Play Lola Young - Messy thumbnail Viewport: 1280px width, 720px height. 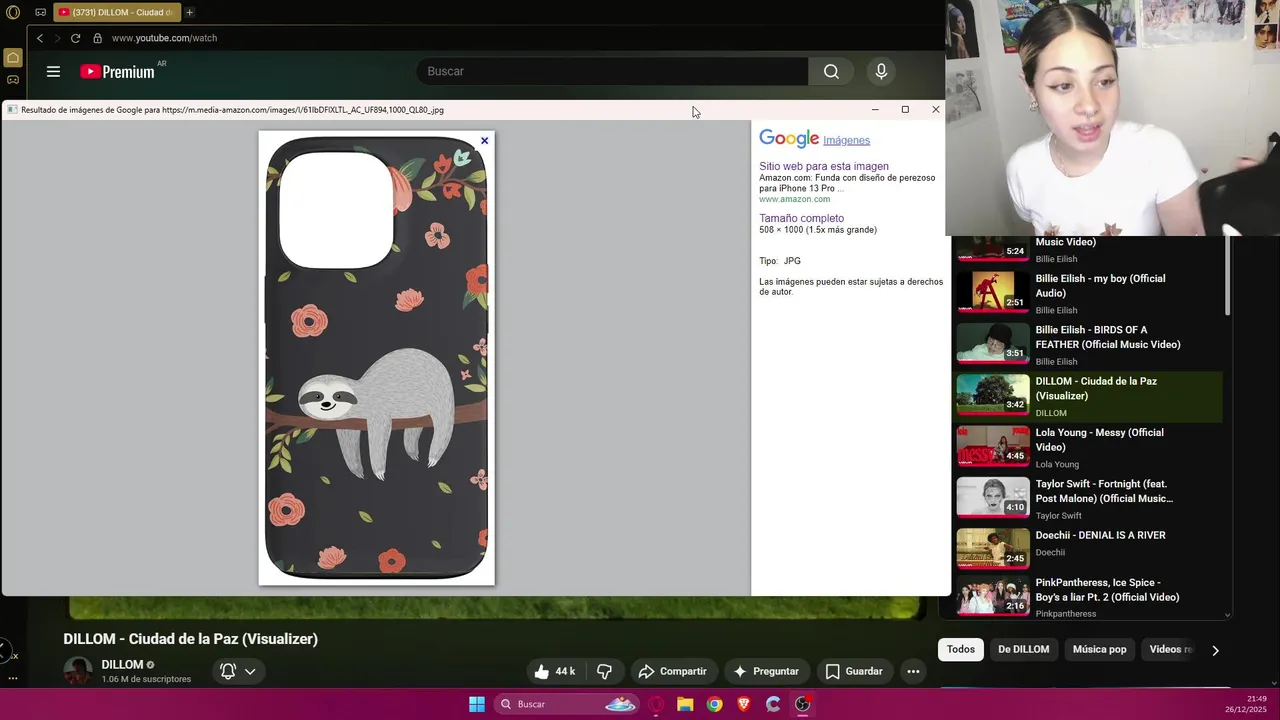coord(993,446)
